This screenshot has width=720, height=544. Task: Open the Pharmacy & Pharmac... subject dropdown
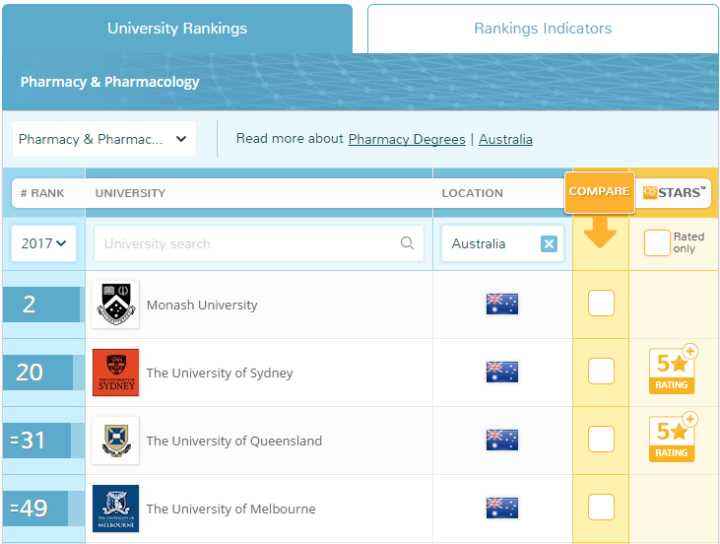point(104,139)
